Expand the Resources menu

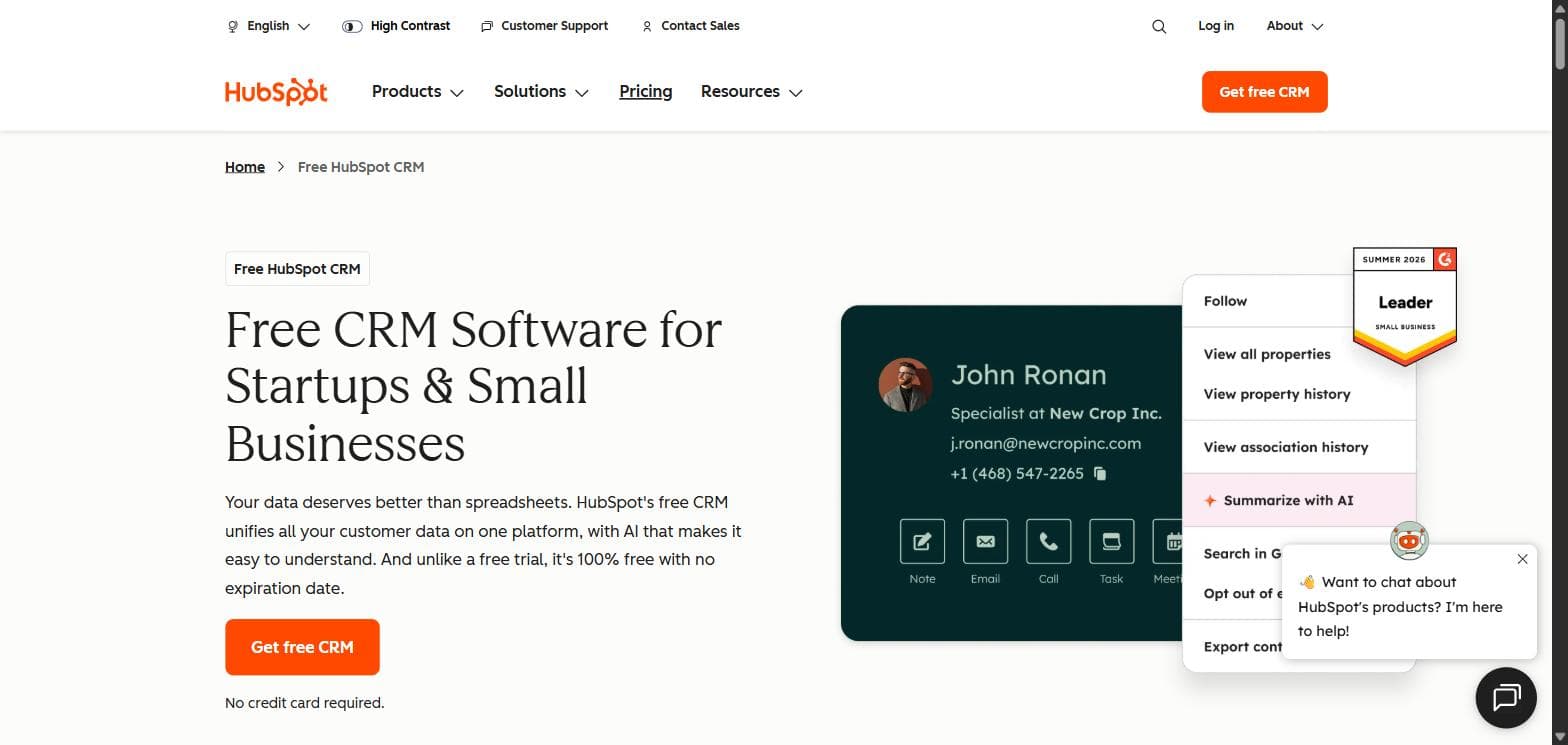[752, 91]
